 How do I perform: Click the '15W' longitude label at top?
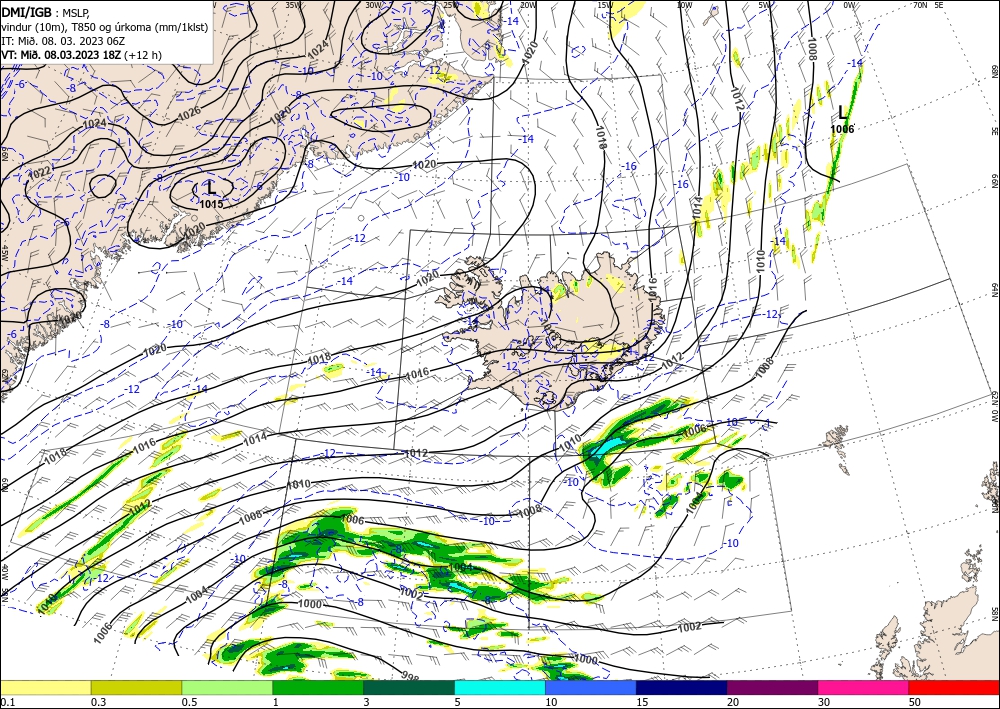click(x=605, y=5)
